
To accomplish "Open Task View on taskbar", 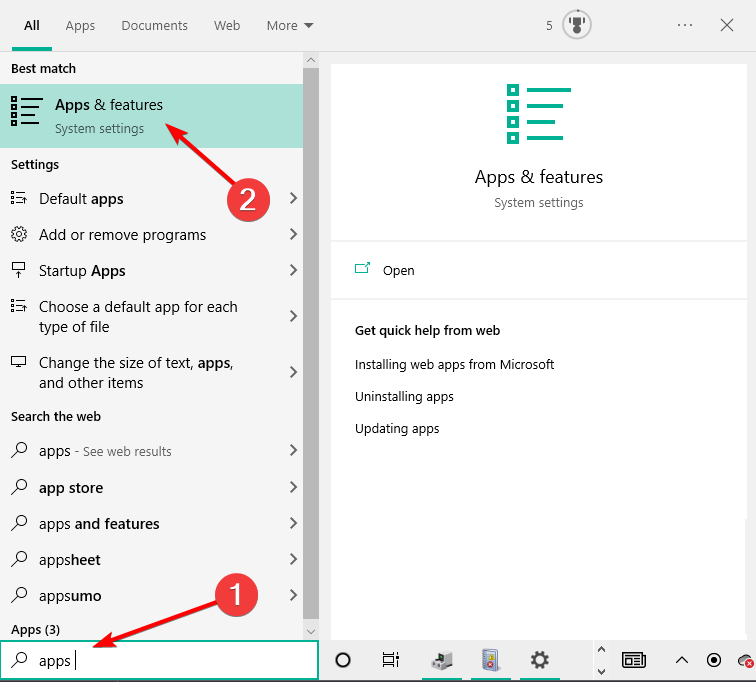I will (x=391, y=660).
